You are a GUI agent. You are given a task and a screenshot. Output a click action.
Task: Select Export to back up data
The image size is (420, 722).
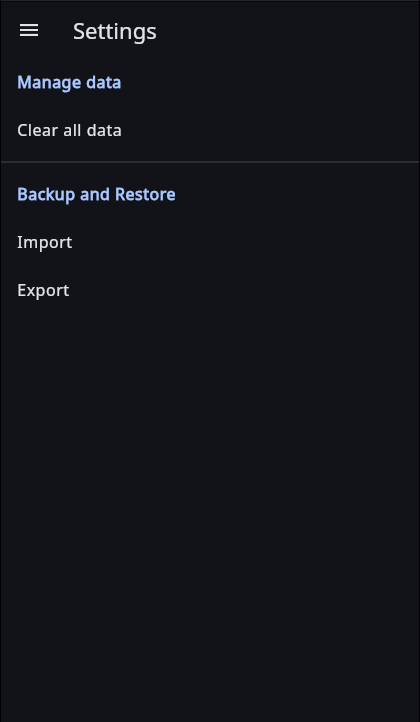[x=210, y=290]
